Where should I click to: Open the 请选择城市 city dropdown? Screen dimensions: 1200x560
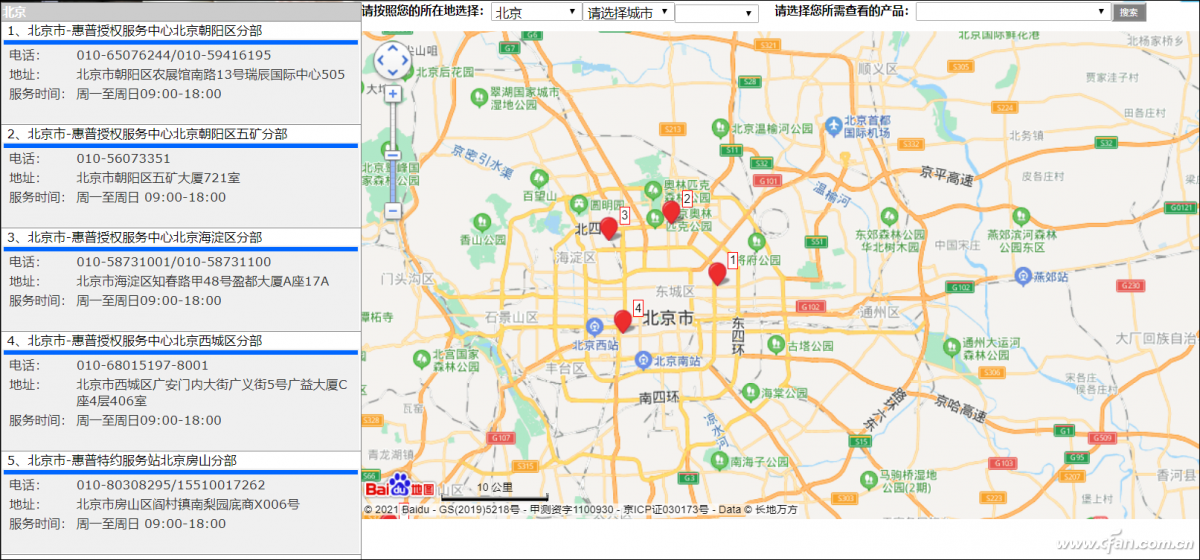pyautogui.click(x=627, y=12)
